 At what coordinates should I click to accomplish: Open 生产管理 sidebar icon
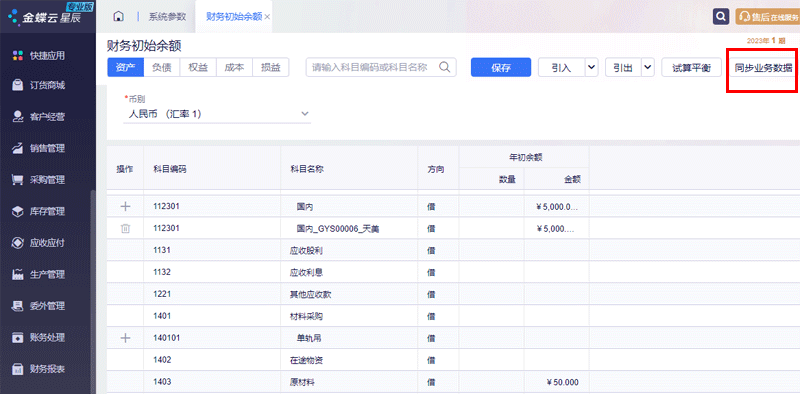click(x=18, y=275)
